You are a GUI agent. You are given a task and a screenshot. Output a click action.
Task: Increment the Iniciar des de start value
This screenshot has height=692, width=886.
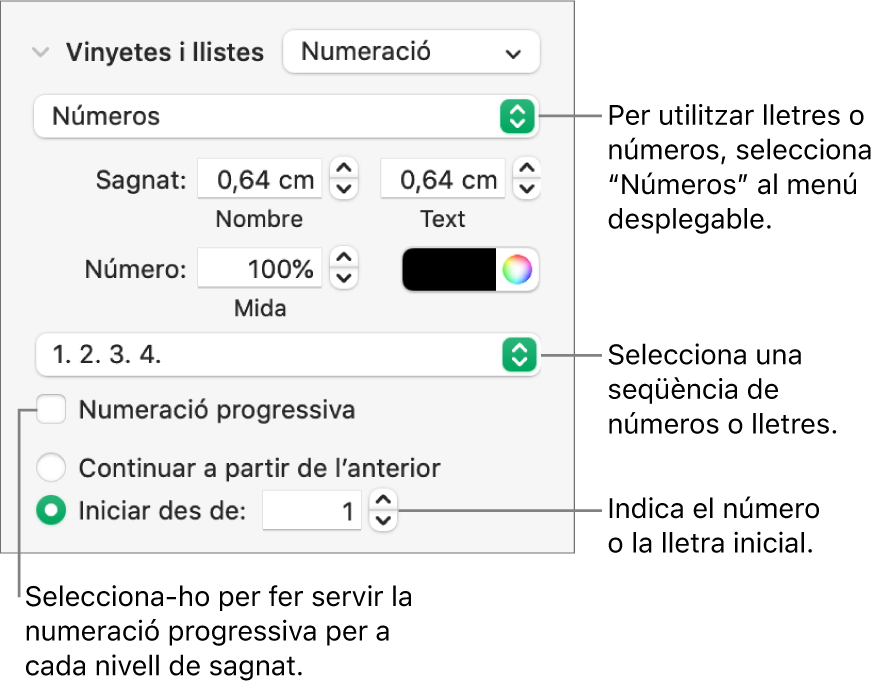(384, 503)
